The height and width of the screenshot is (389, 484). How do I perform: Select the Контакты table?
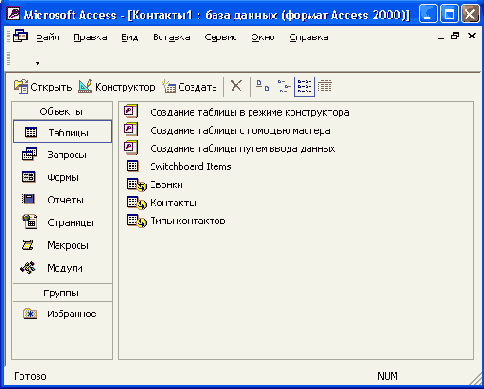click(x=173, y=202)
